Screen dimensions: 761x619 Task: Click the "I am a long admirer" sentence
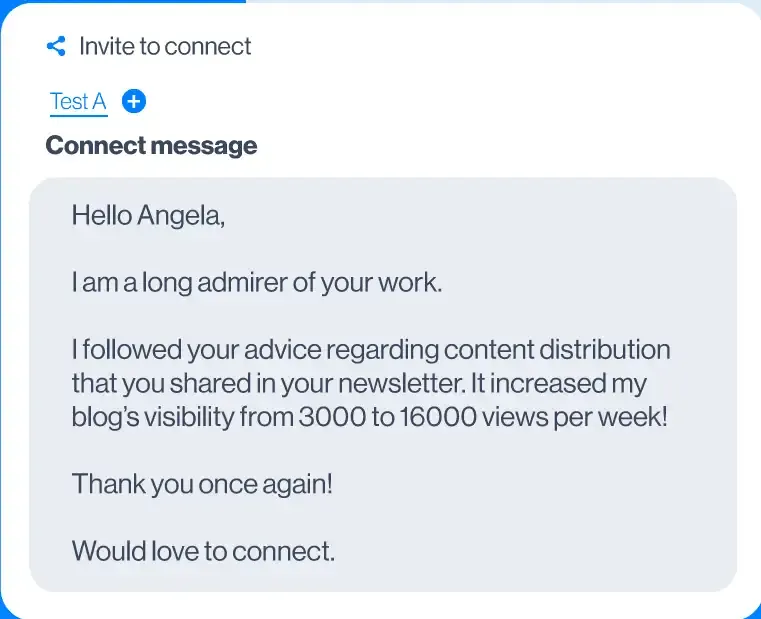pos(256,283)
